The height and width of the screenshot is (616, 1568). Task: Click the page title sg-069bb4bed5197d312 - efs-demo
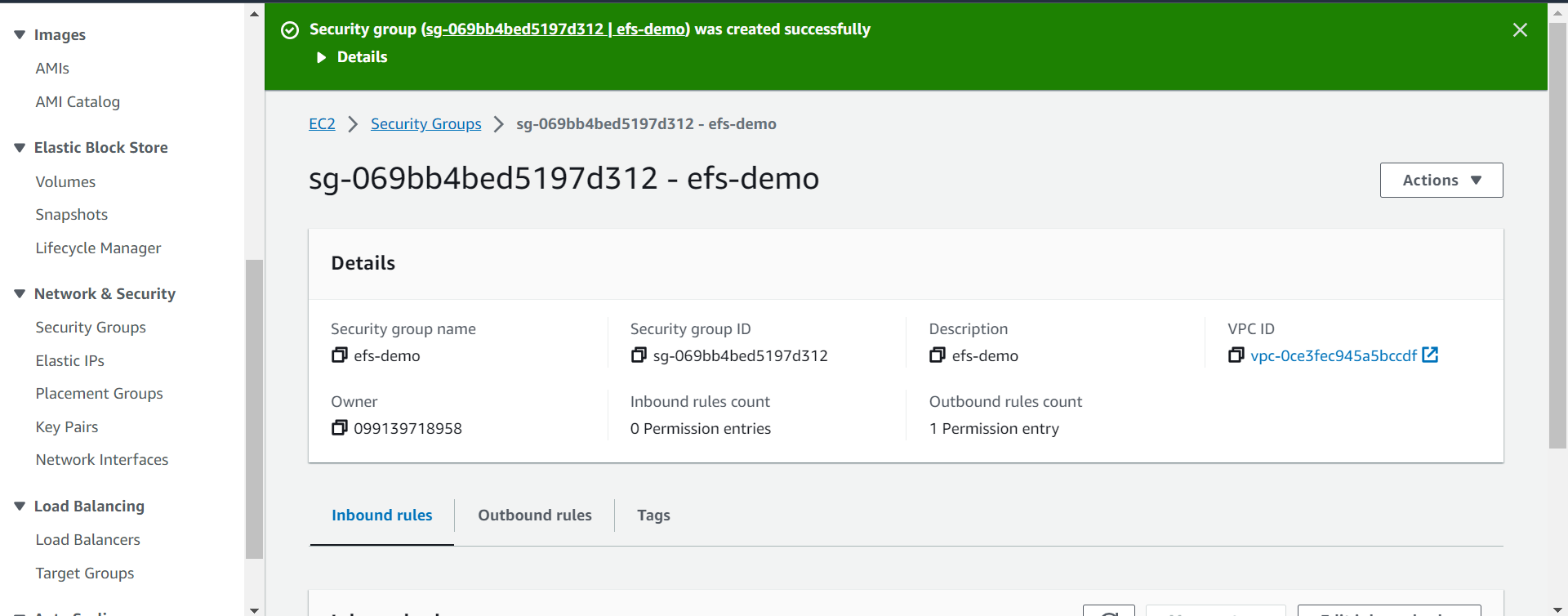pos(563,179)
